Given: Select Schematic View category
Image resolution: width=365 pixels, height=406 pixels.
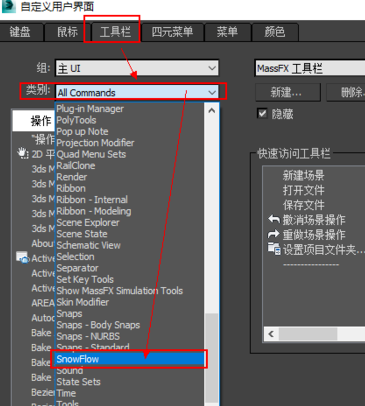Looking at the screenshot, I should pos(88,245).
